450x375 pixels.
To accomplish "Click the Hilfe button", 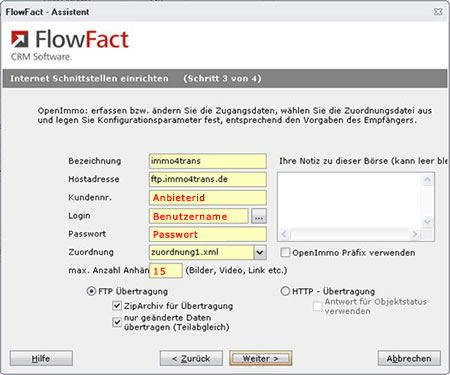I will (x=41, y=358).
